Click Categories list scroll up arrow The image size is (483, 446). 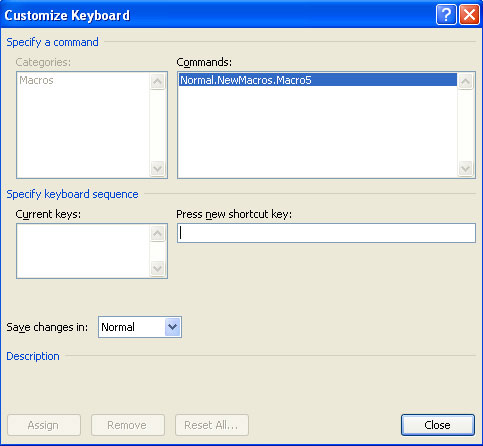click(x=157, y=82)
